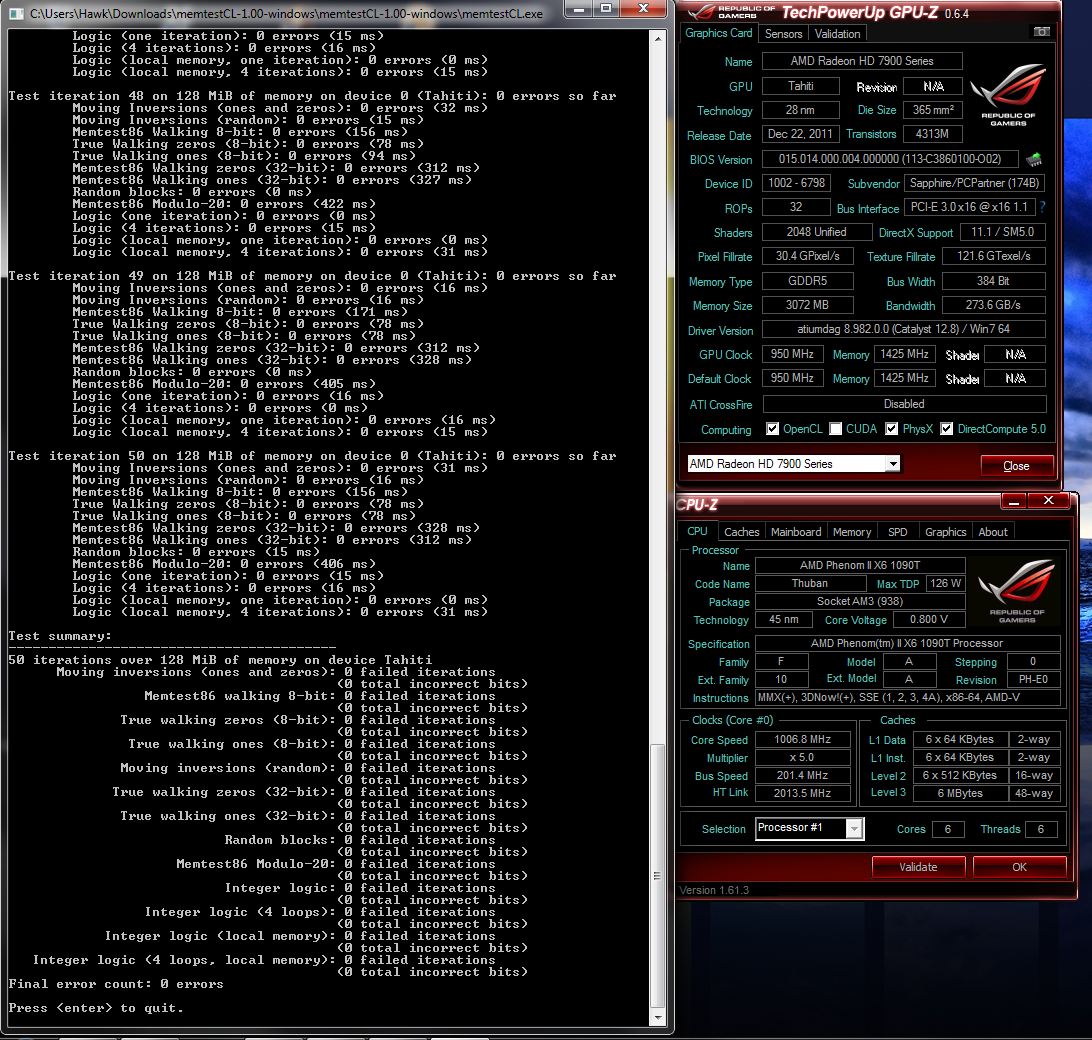Click the Bandwidth 273.6 GB/s field
The height and width of the screenshot is (1040, 1092).
point(993,304)
